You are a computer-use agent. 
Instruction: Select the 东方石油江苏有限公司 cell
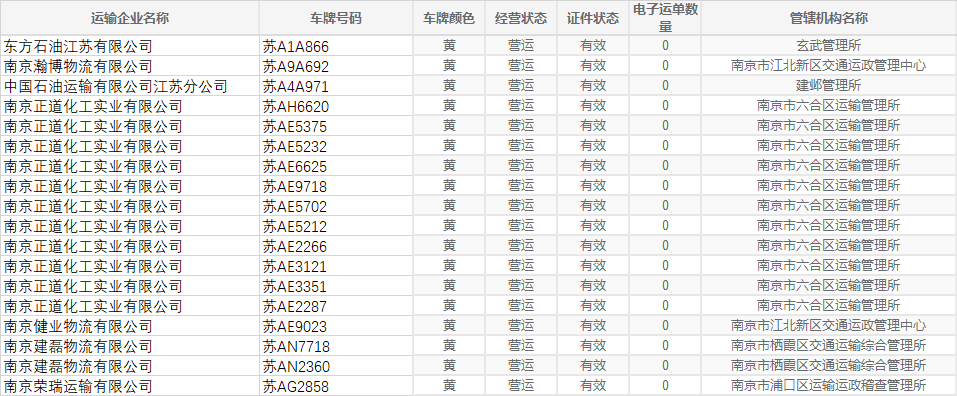point(129,46)
